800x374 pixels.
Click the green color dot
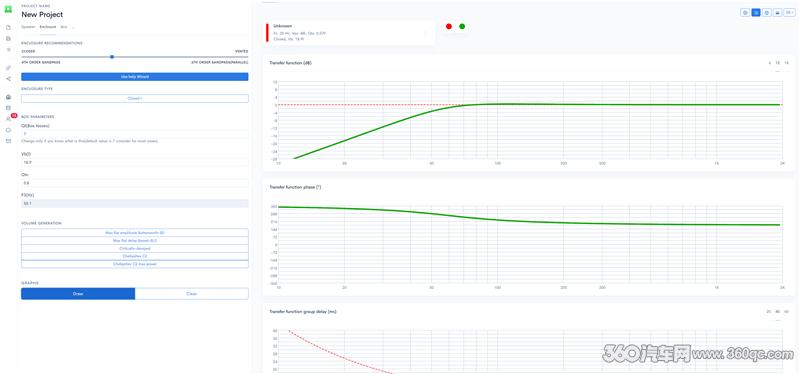click(x=462, y=27)
